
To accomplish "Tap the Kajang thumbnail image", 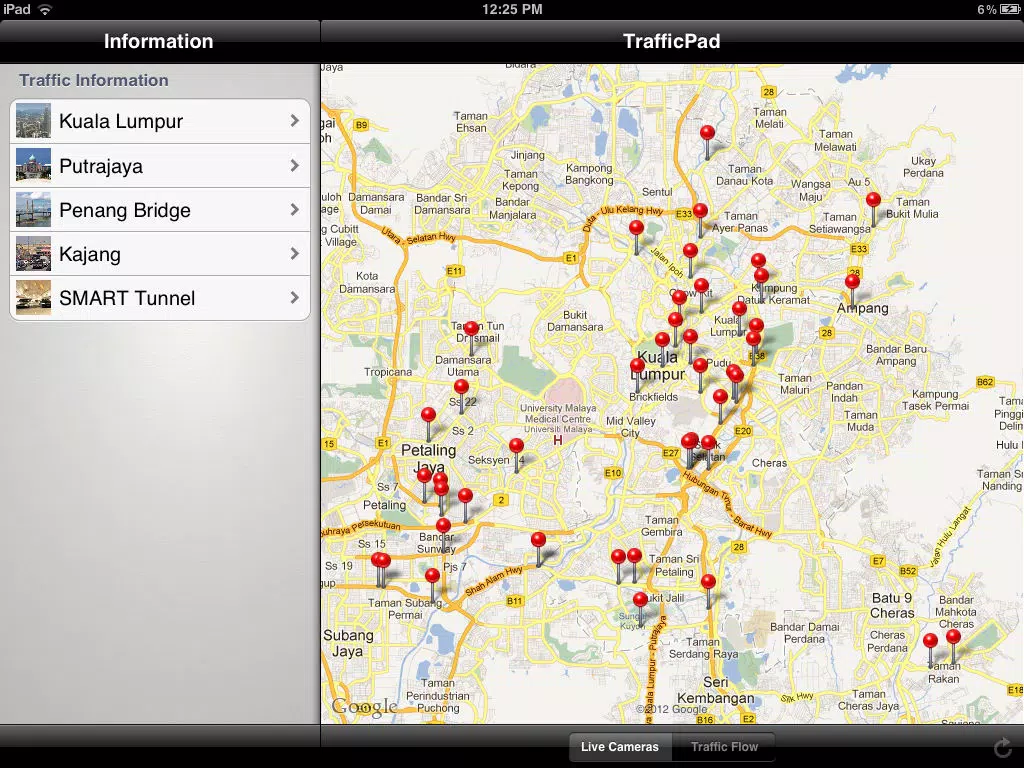I will 33,253.
